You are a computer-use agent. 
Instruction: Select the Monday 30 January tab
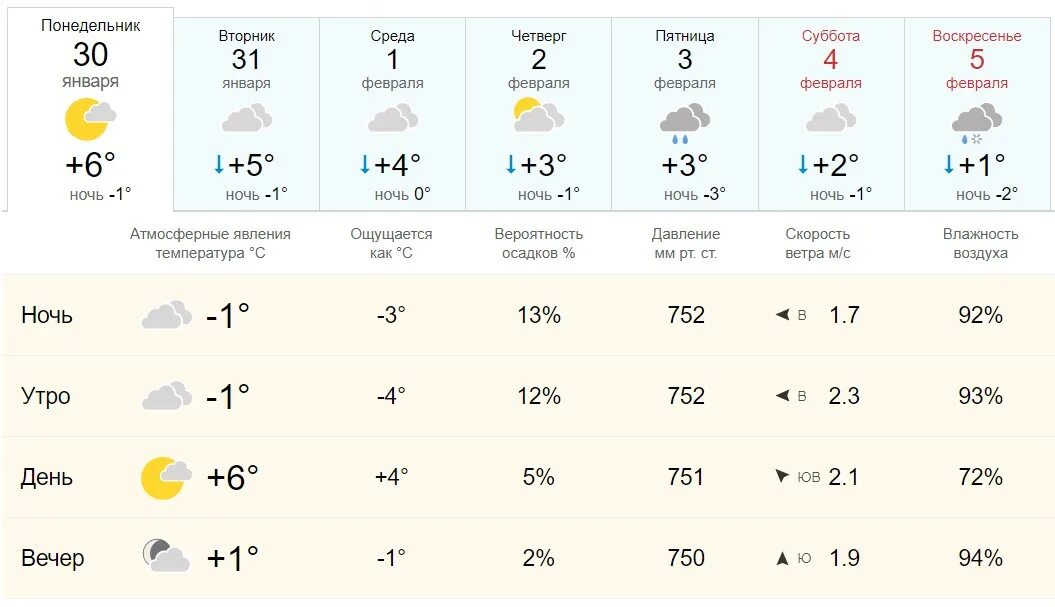click(90, 110)
